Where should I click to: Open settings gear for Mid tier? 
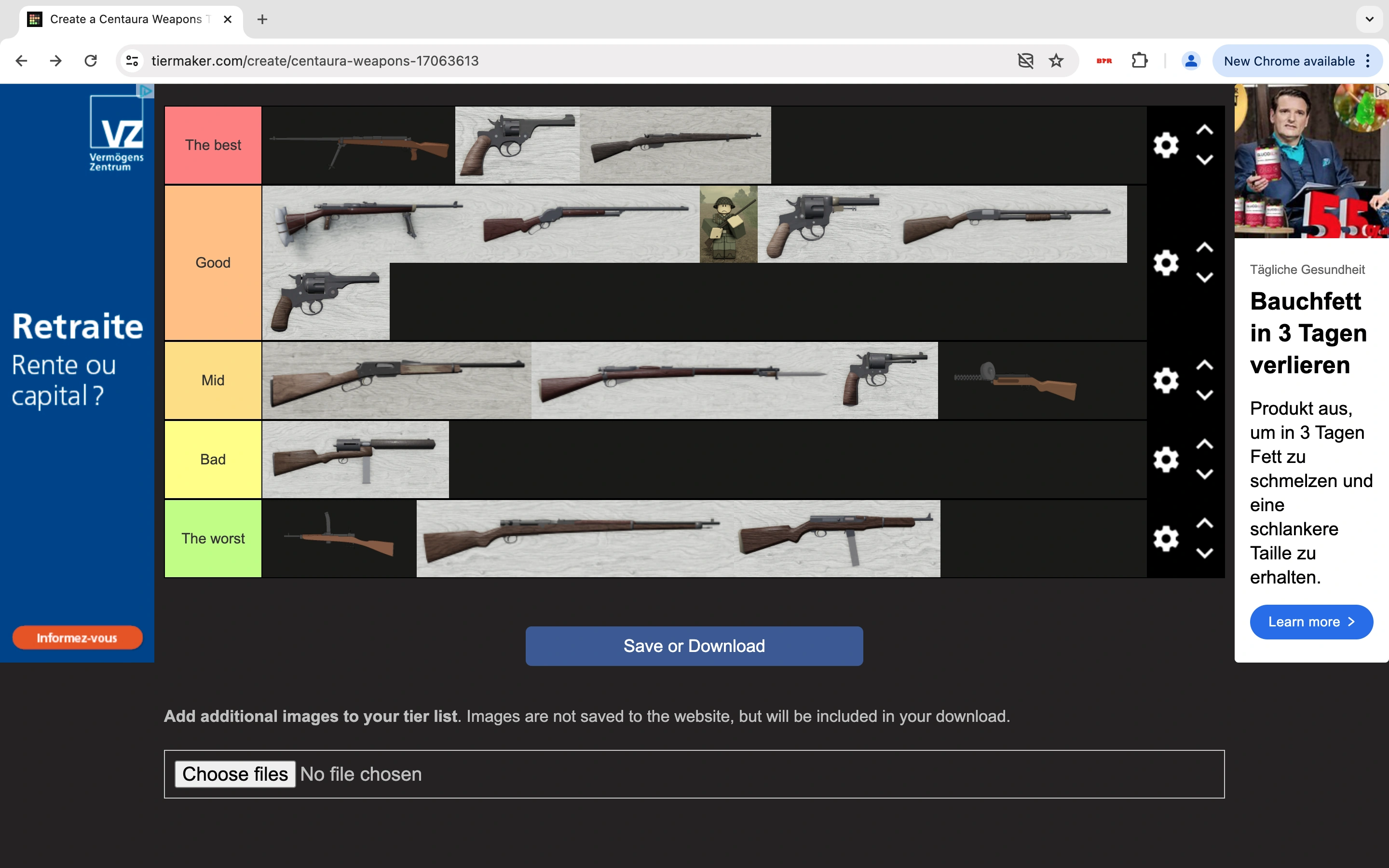pyautogui.click(x=1166, y=380)
